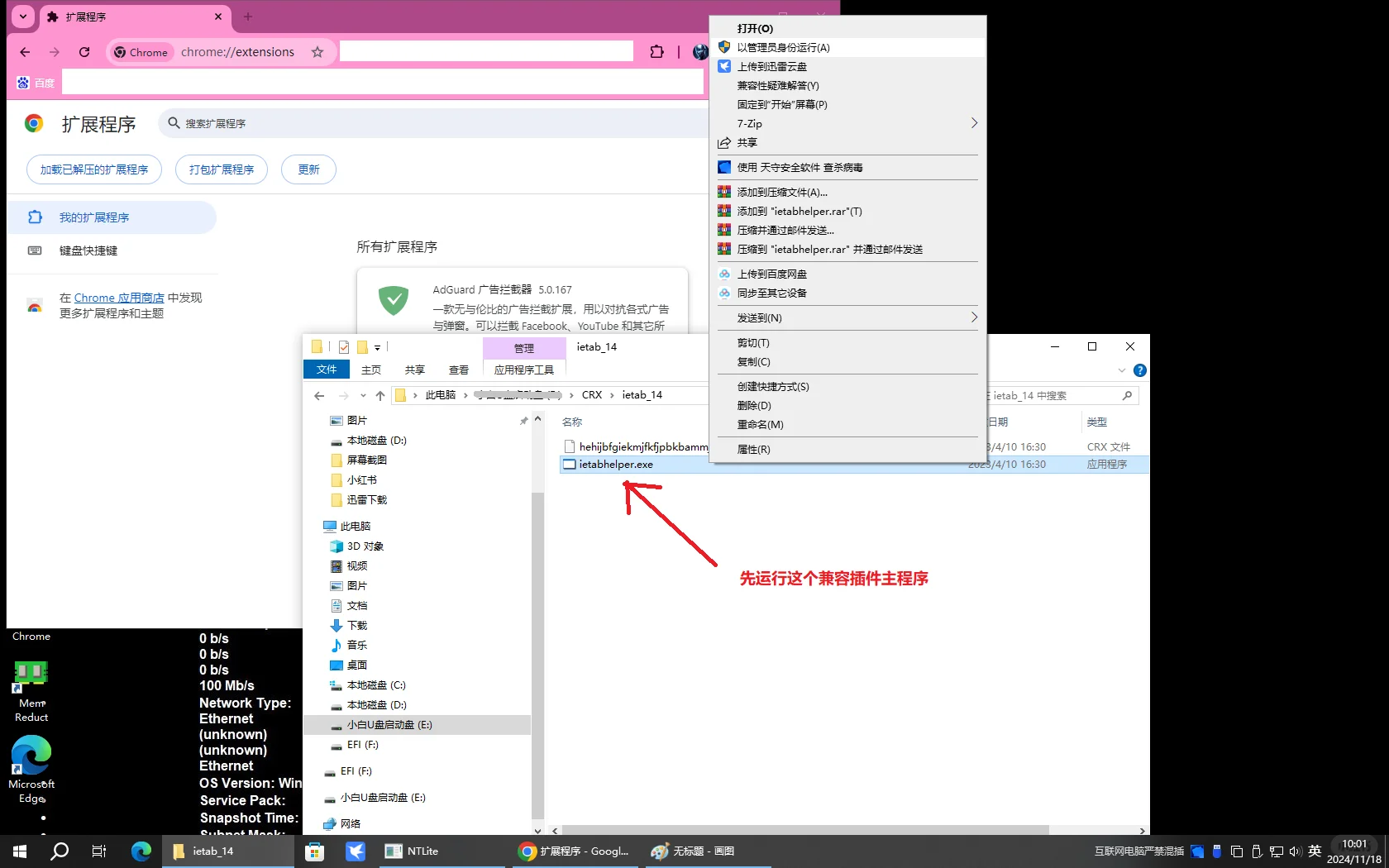Reload the chrome://extensions page
Screen dimensions: 1389x868
tap(84, 52)
